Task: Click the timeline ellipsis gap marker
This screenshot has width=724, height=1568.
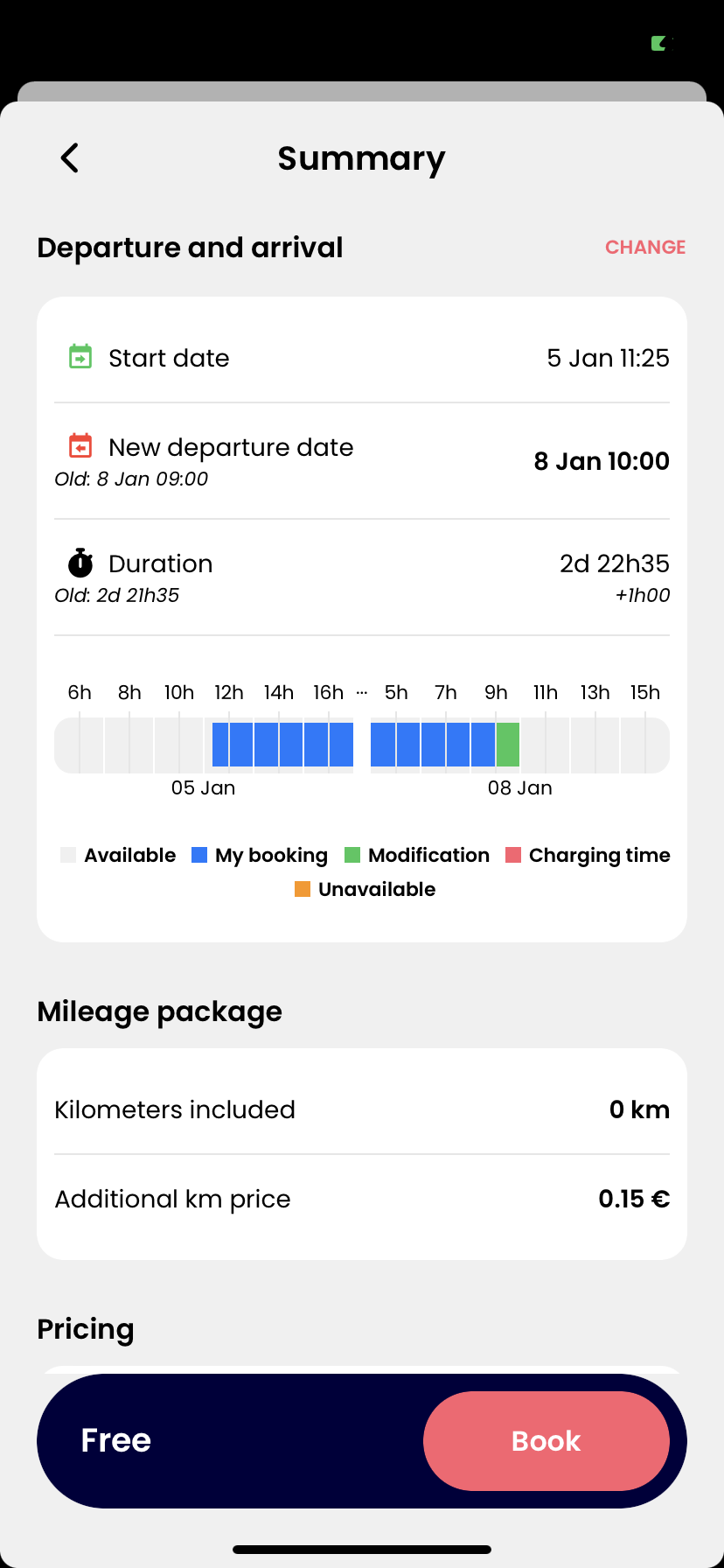Action: click(362, 692)
